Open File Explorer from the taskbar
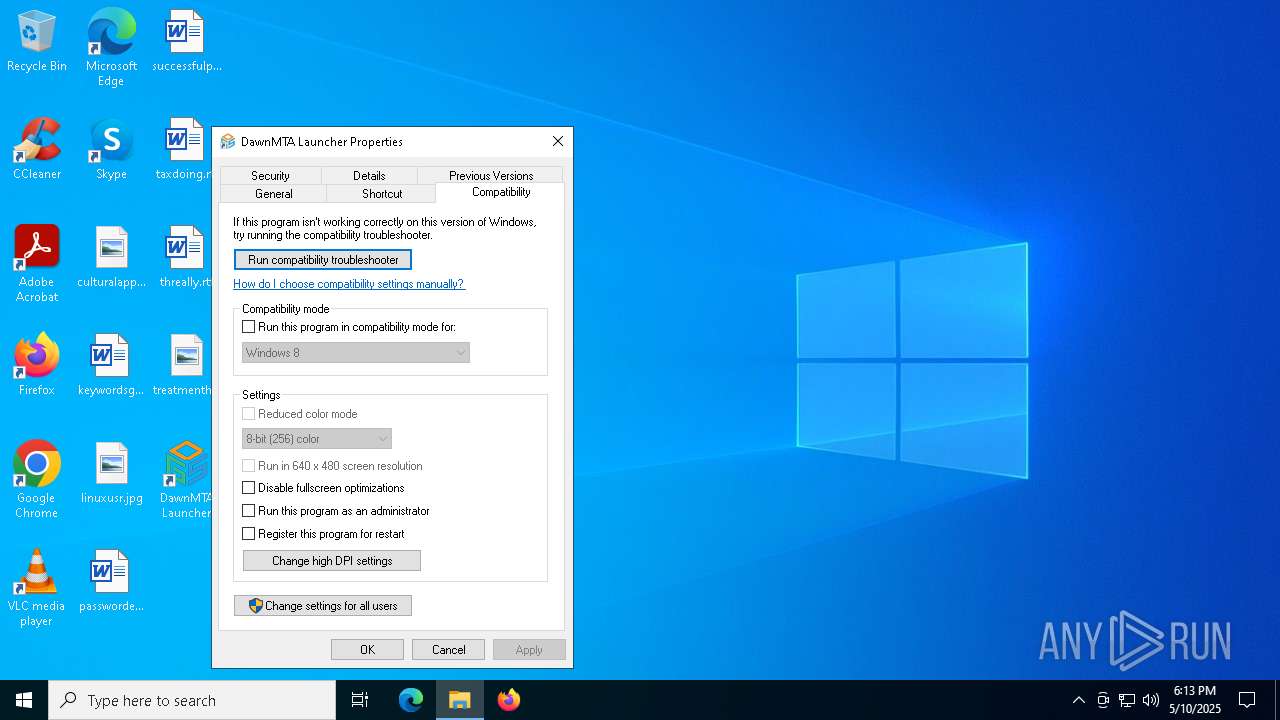 tap(460, 700)
